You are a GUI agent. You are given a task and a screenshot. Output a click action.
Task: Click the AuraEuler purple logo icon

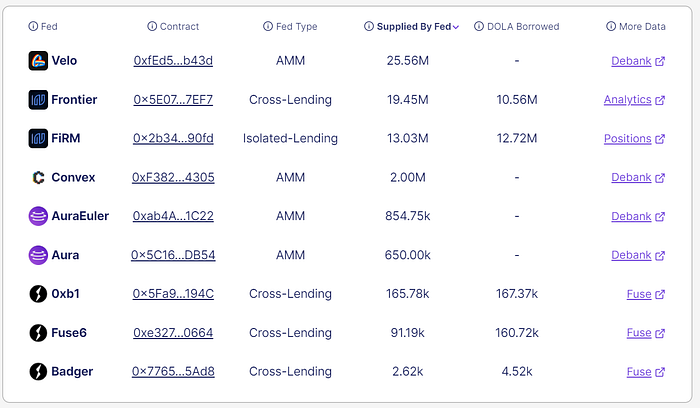coord(39,216)
